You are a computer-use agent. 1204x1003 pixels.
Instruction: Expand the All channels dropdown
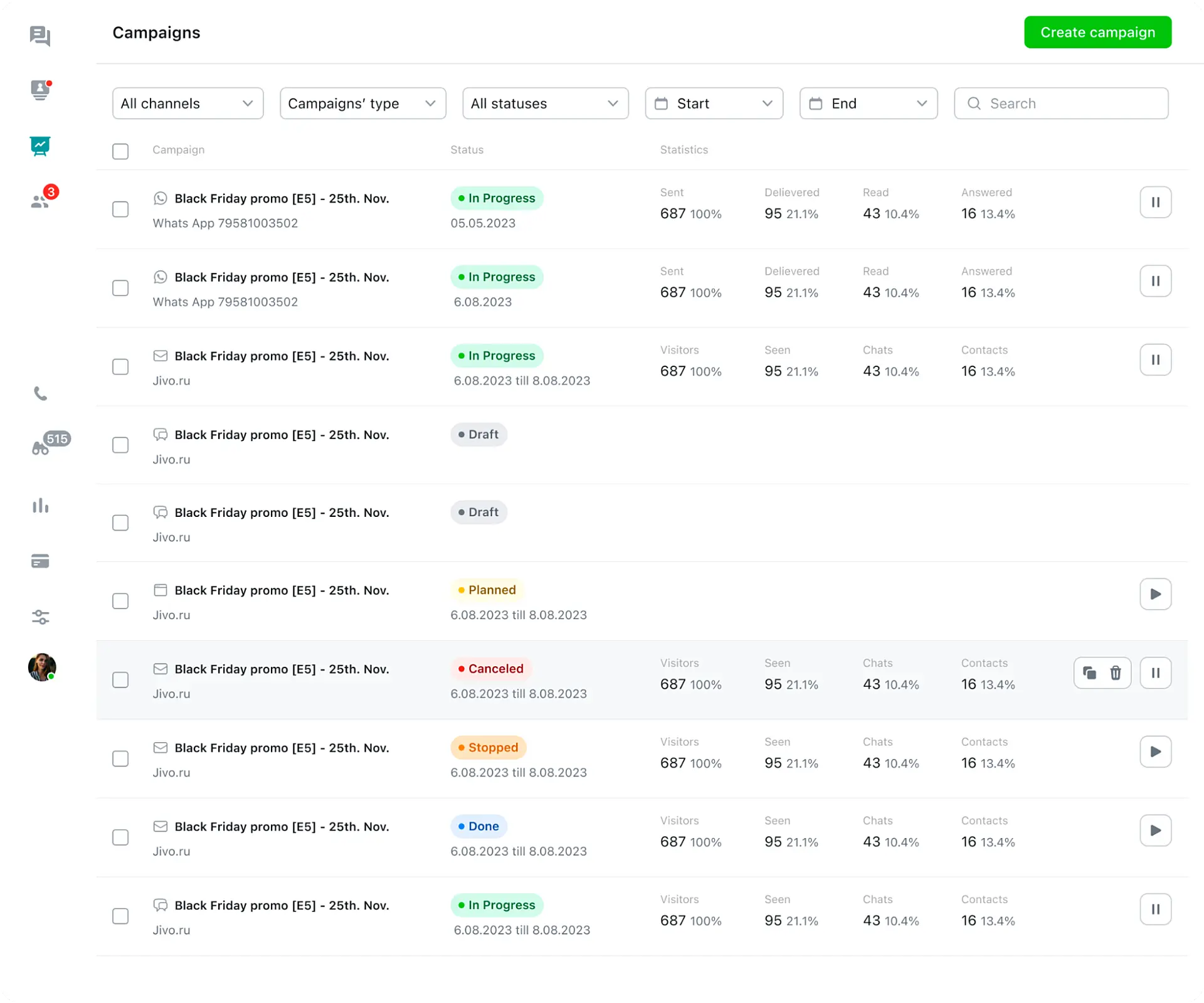pyautogui.click(x=187, y=103)
